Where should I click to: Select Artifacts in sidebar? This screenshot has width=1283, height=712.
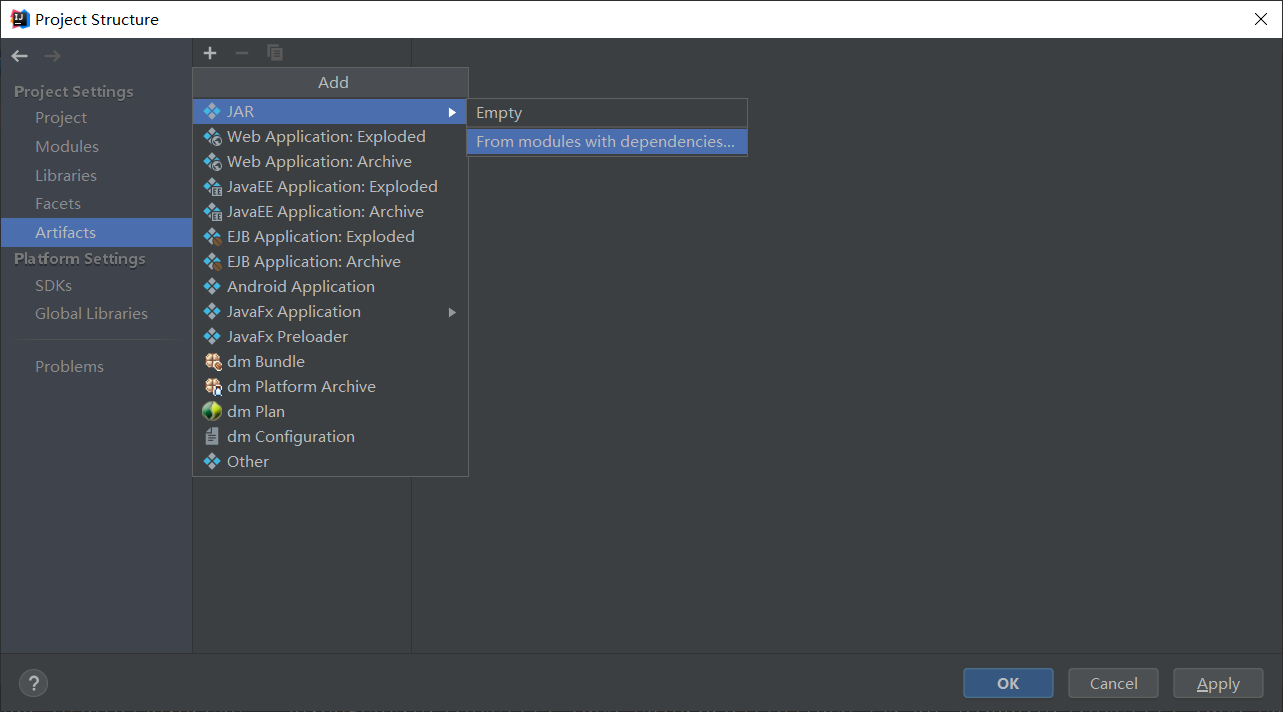click(x=96, y=233)
